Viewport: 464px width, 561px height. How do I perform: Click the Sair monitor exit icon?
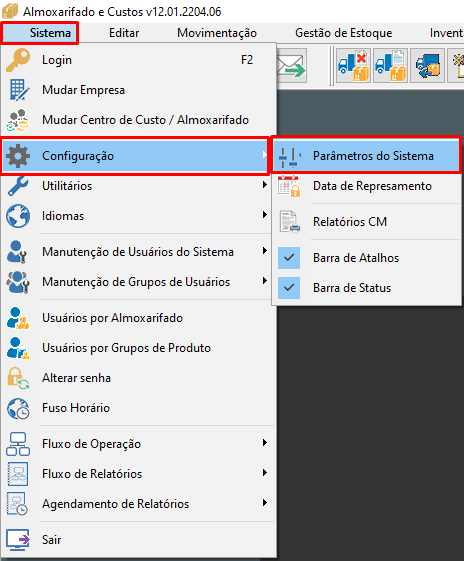tap(18, 540)
